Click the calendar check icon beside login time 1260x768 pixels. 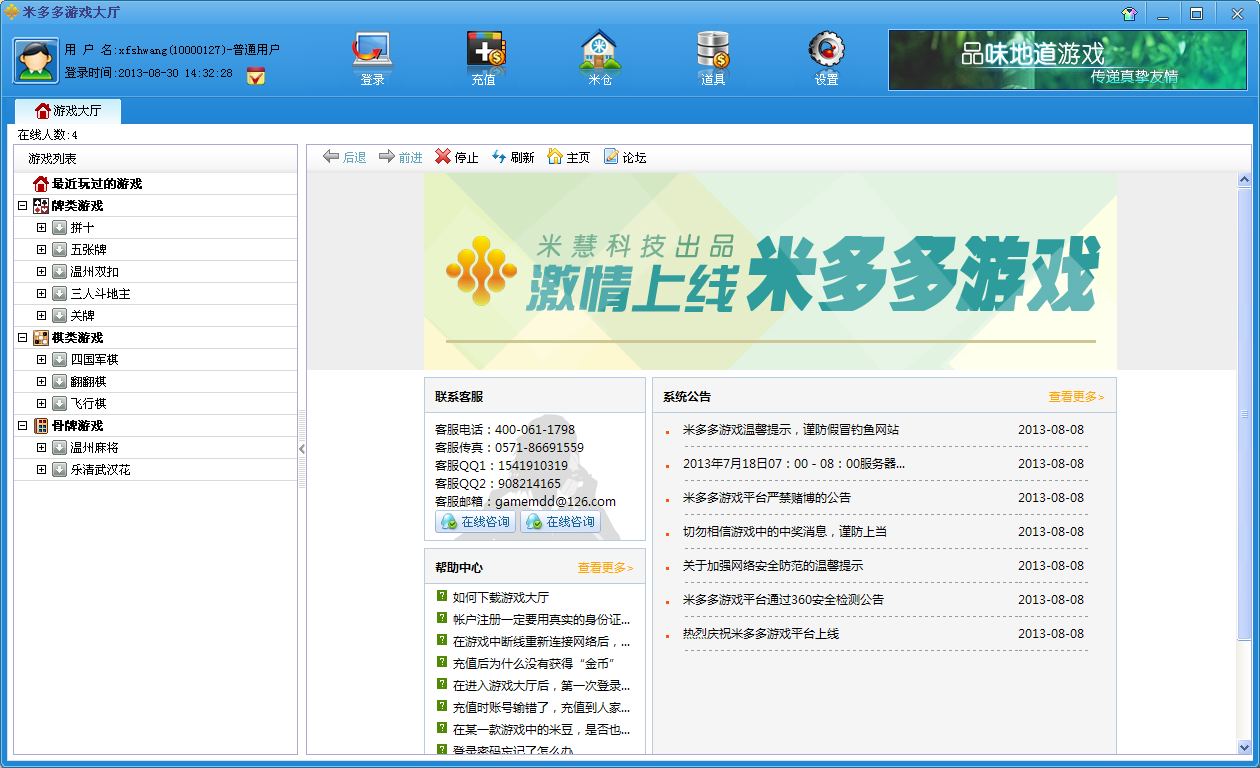click(x=256, y=76)
